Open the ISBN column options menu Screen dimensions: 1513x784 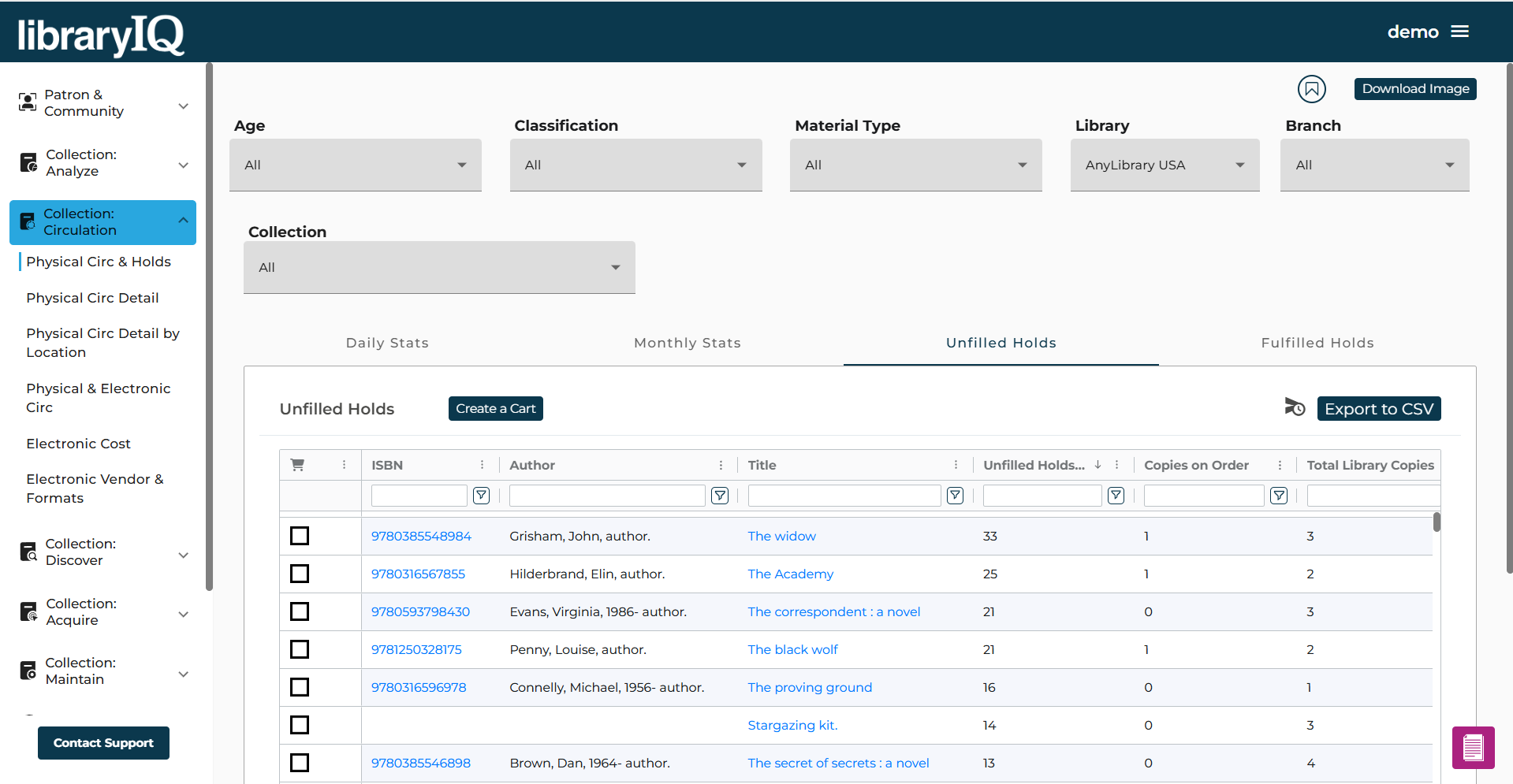click(483, 465)
